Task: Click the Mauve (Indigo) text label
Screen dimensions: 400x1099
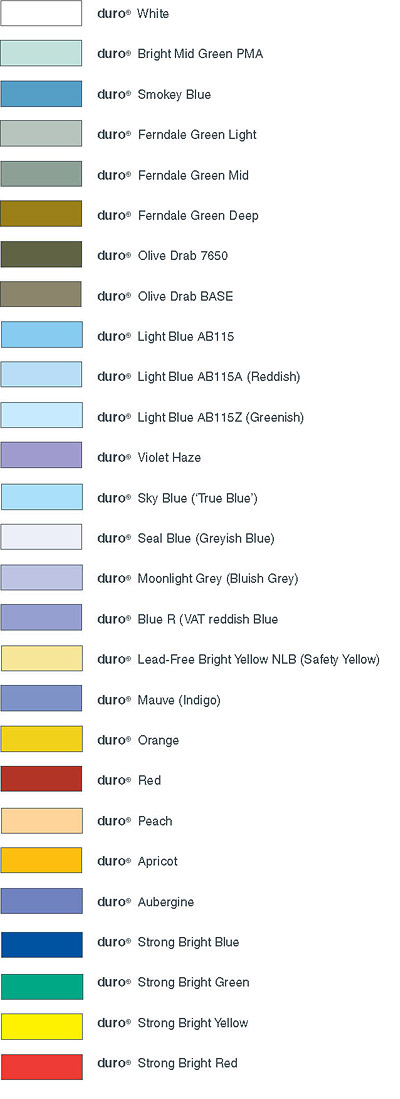Action: coord(179,699)
